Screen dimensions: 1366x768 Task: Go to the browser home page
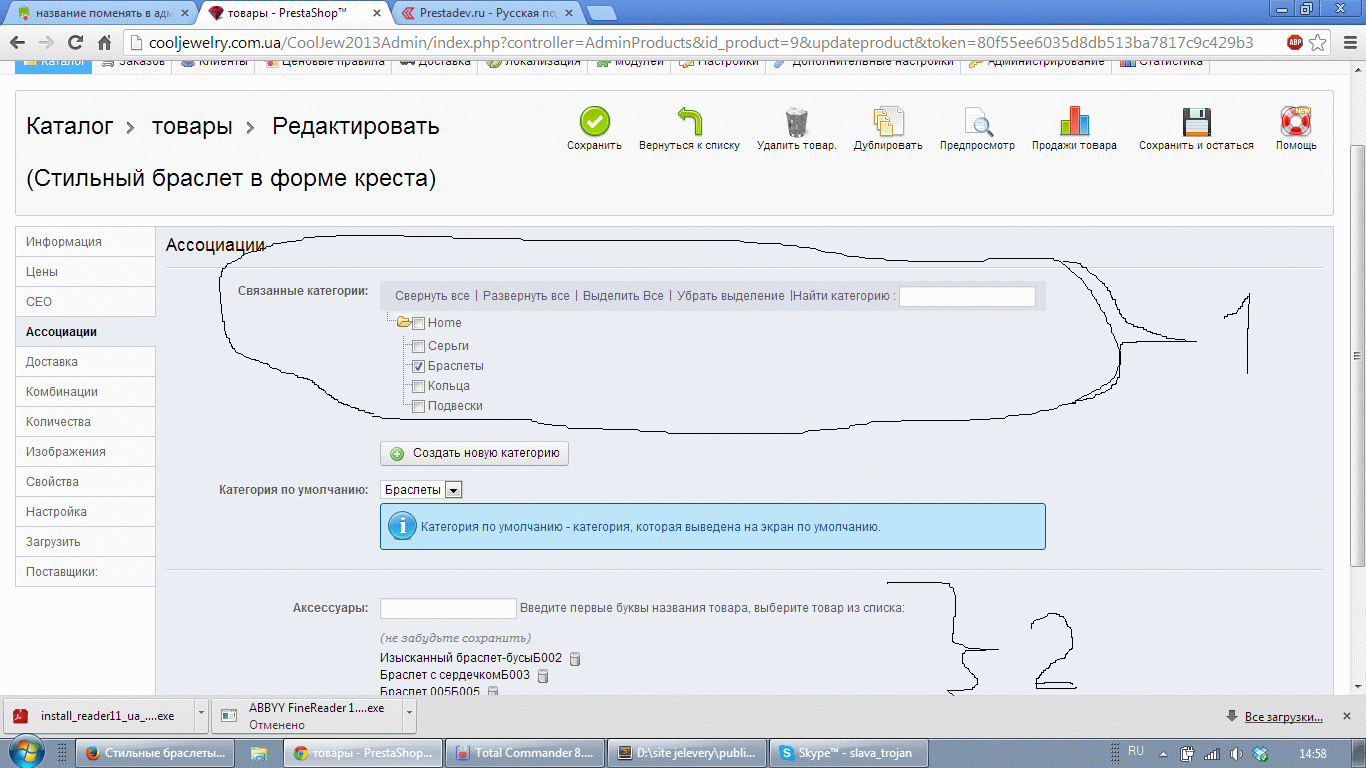pyautogui.click(x=104, y=43)
